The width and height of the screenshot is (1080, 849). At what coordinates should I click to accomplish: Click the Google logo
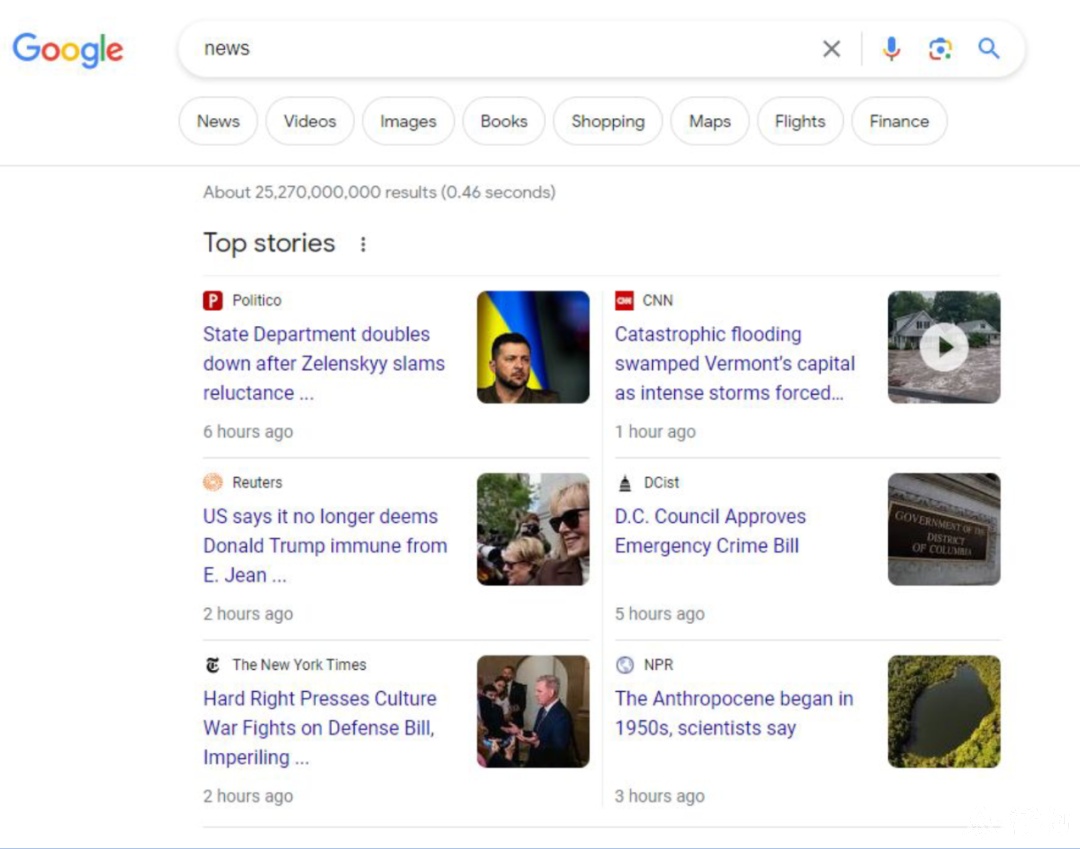pyautogui.click(x=68, y=49)
